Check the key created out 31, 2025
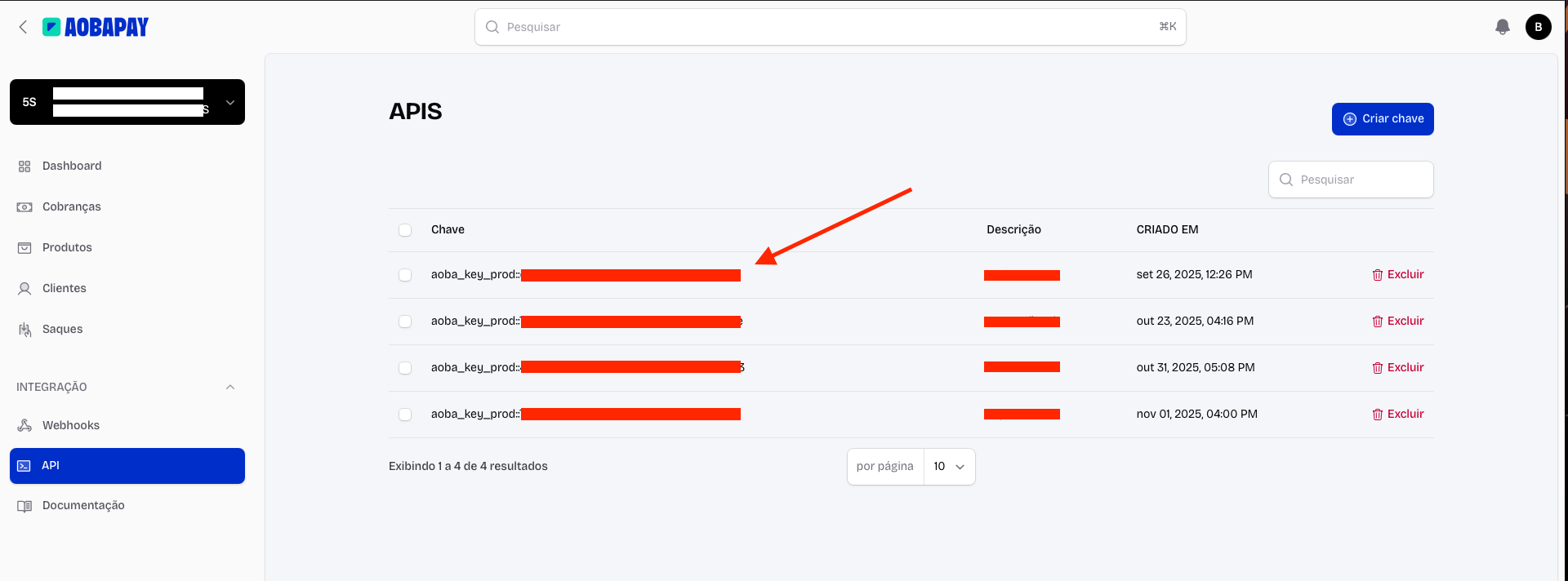Viewport: 1568px width, 581px height. pyautogui.click(x=405, y=368)
